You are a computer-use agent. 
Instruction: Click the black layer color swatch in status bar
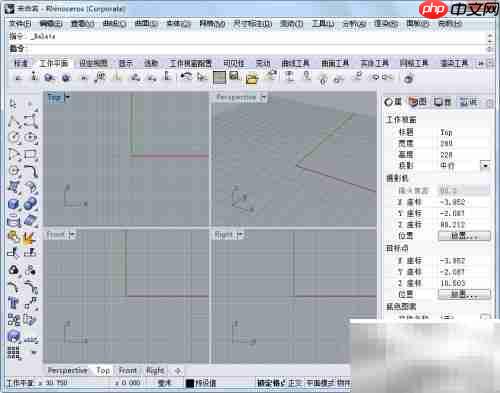pyautogui.click(x=190, y=383)
